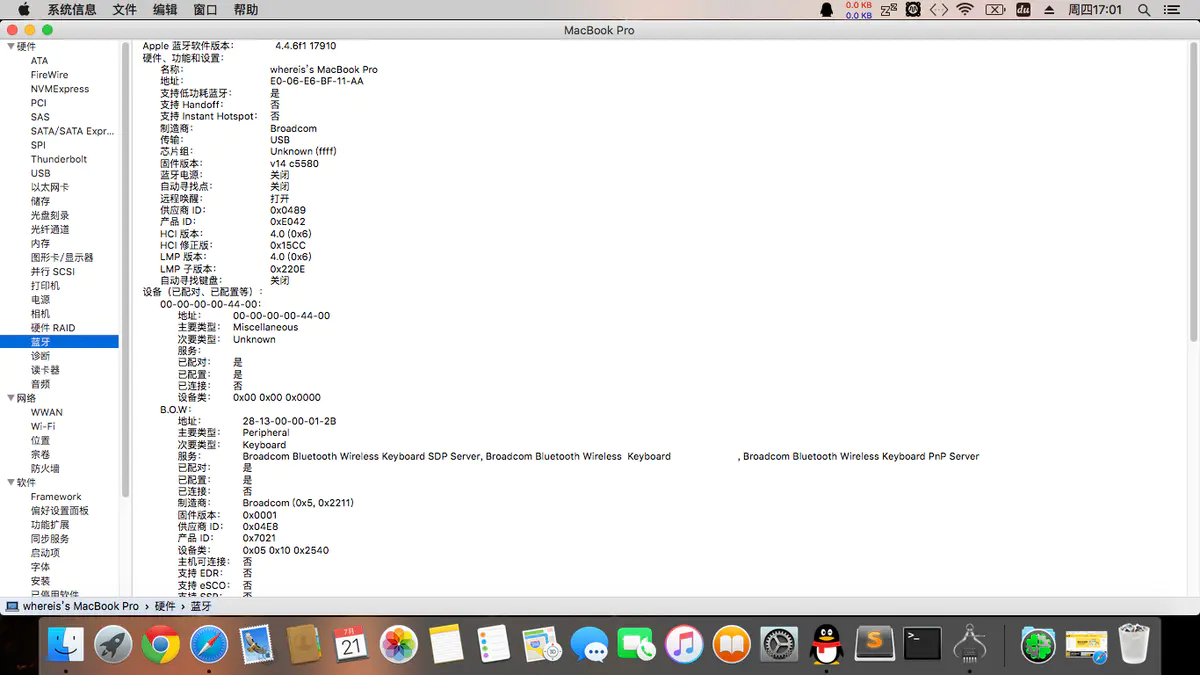Open QQ penguin icon in dock
The height and width of the screenshot is (675, 1200).
click(826, 644)
